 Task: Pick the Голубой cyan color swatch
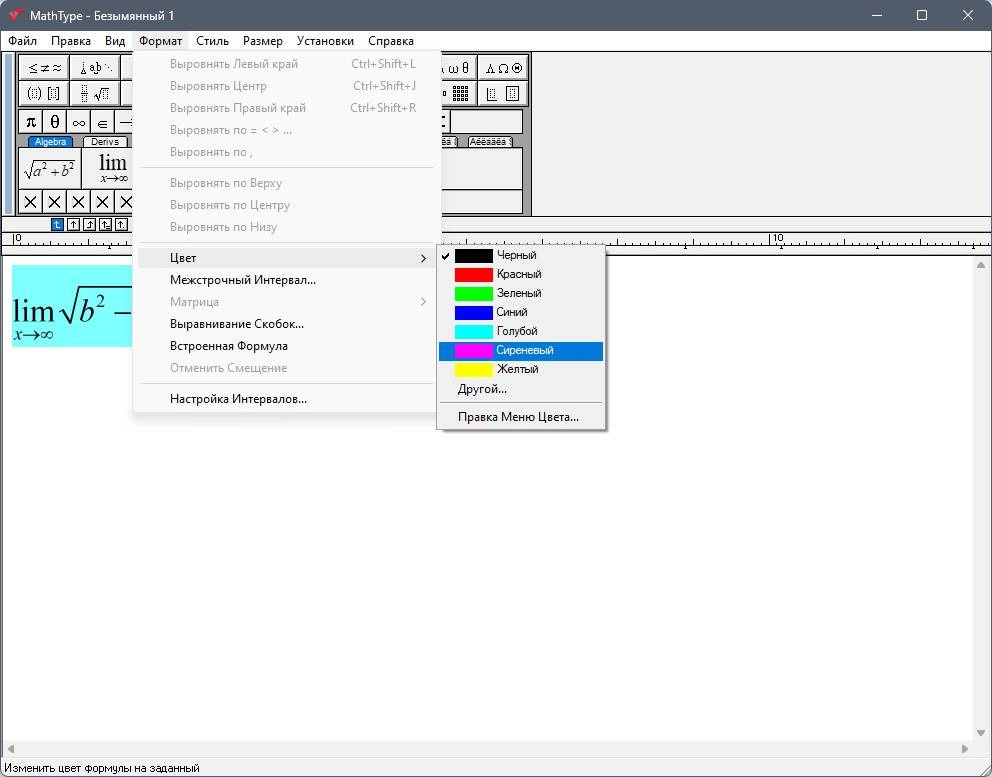[473, 332]
